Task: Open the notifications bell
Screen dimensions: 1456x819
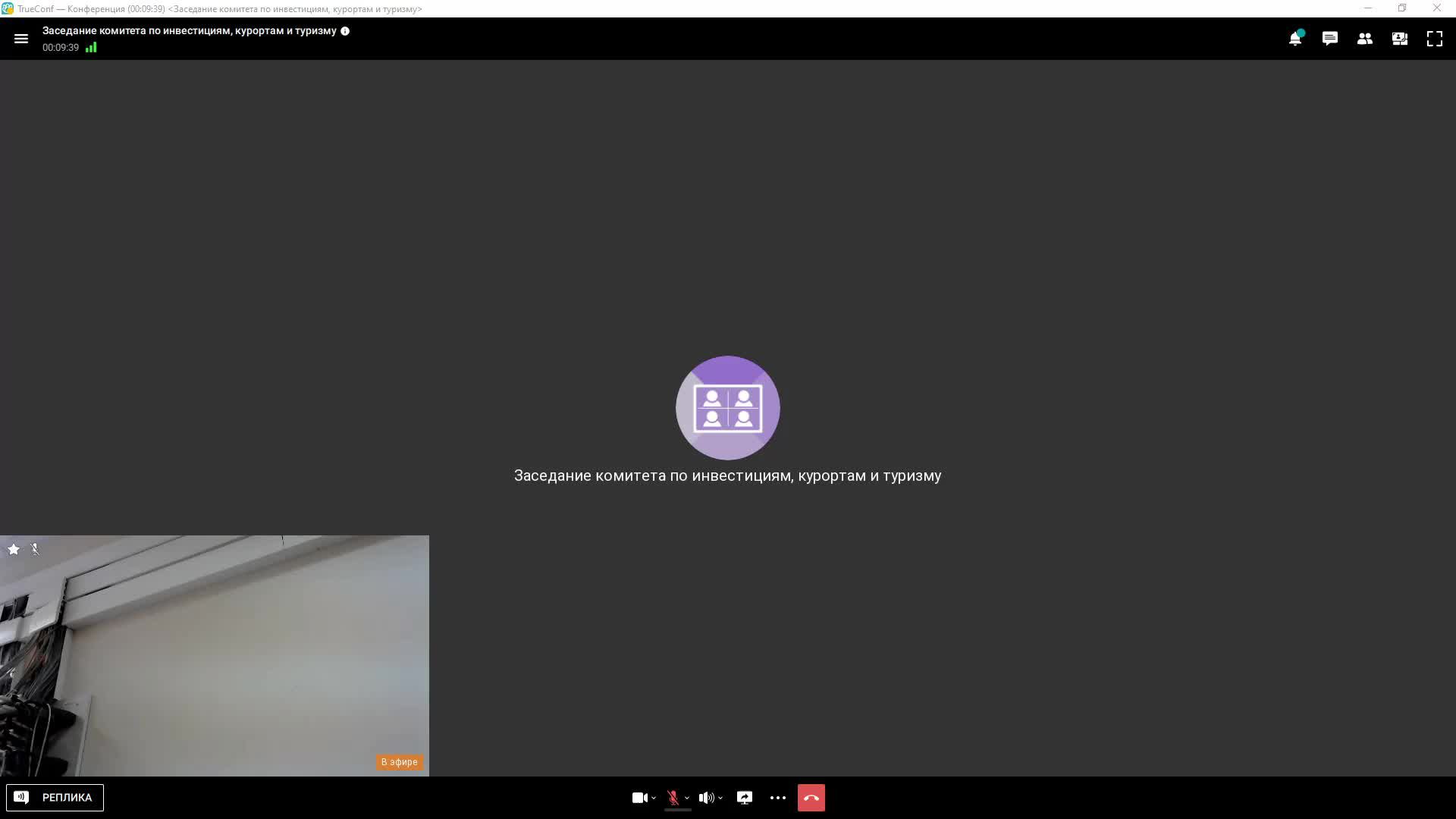Action: (1295, 39)
